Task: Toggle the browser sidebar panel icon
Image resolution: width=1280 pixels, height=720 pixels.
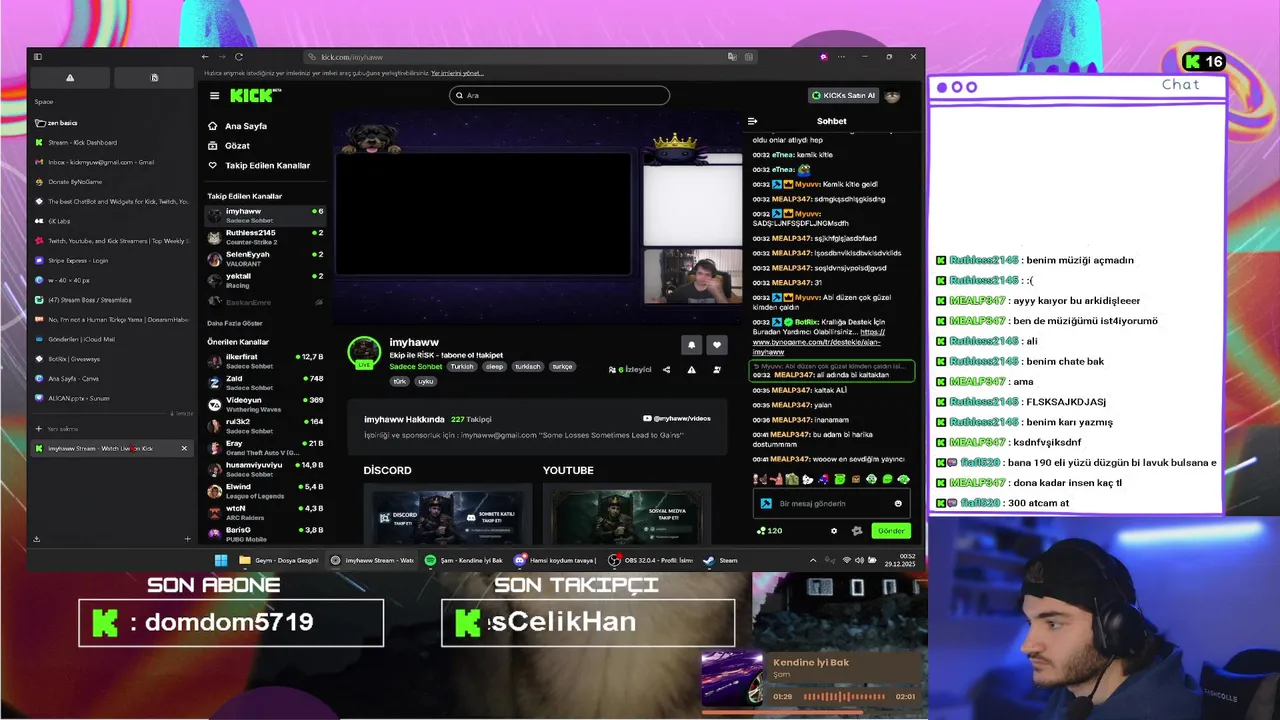Action: [38, 57]
